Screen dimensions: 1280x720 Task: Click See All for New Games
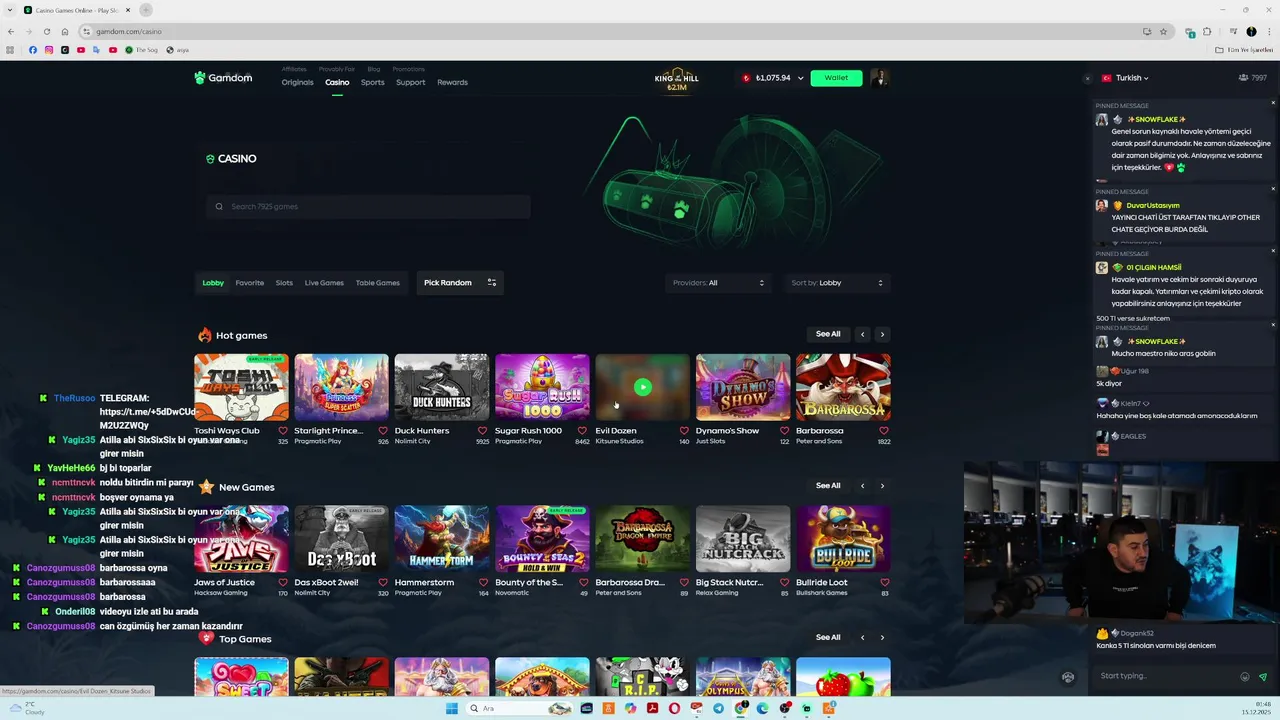(x=828, y=486)
